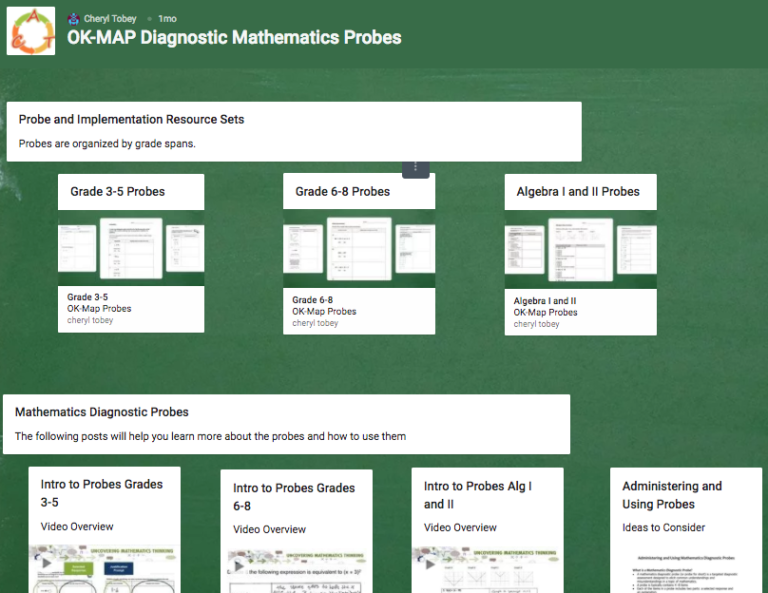Click 'cheryl tobey' under Grade 6-8 caption
The image size is (768, 593).
pyautogui.click(x=315, y=323)
